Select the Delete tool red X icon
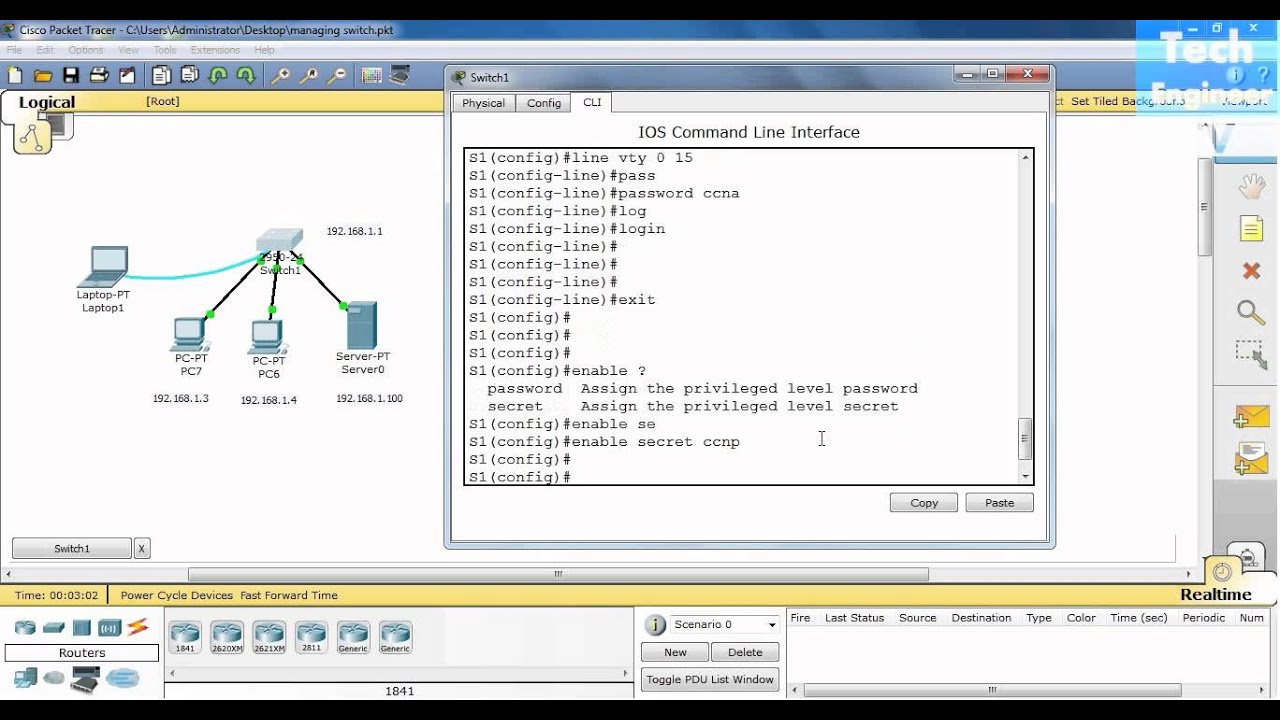 1251,271
